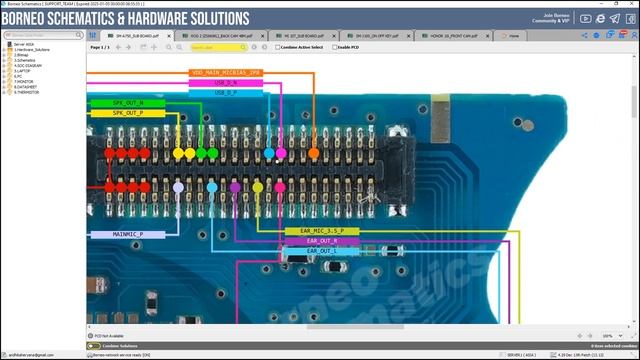Click the purple EAR_OUT_R pin dot
The width and height of the screenshot is (640, 360).
(235, 188)
